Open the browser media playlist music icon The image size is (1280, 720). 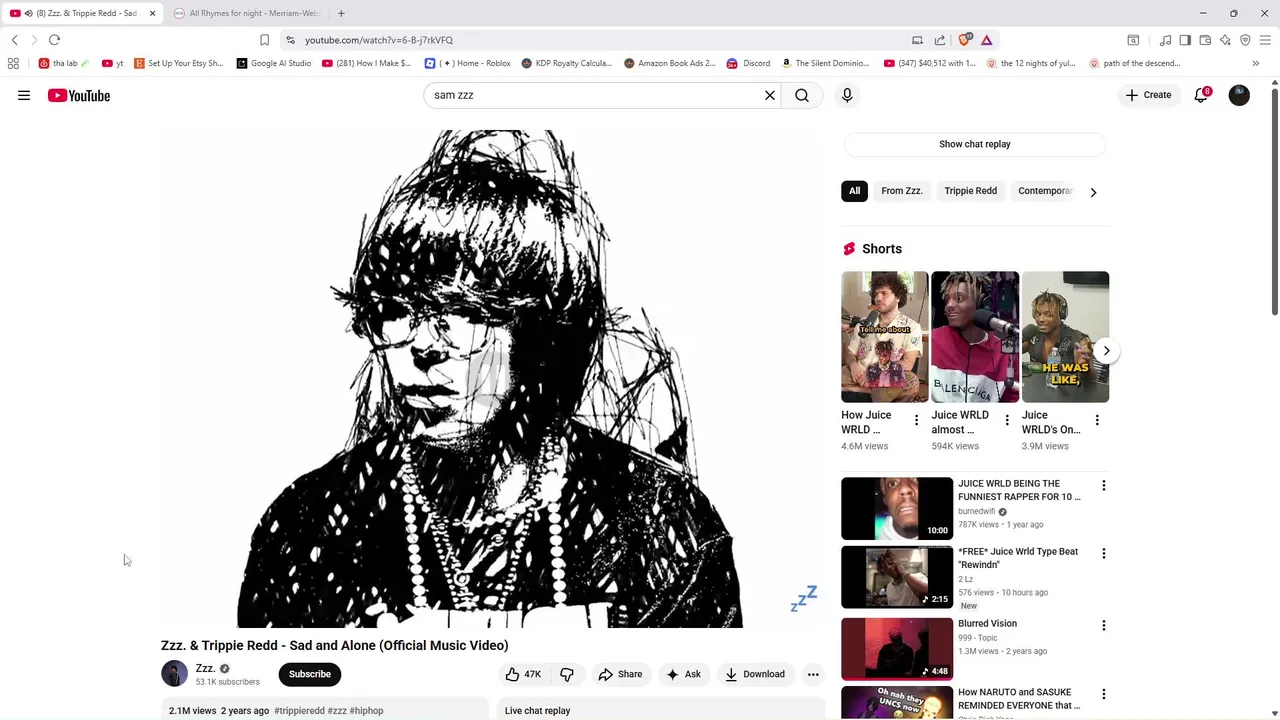pyautogui.click(x=1165, y=40)
